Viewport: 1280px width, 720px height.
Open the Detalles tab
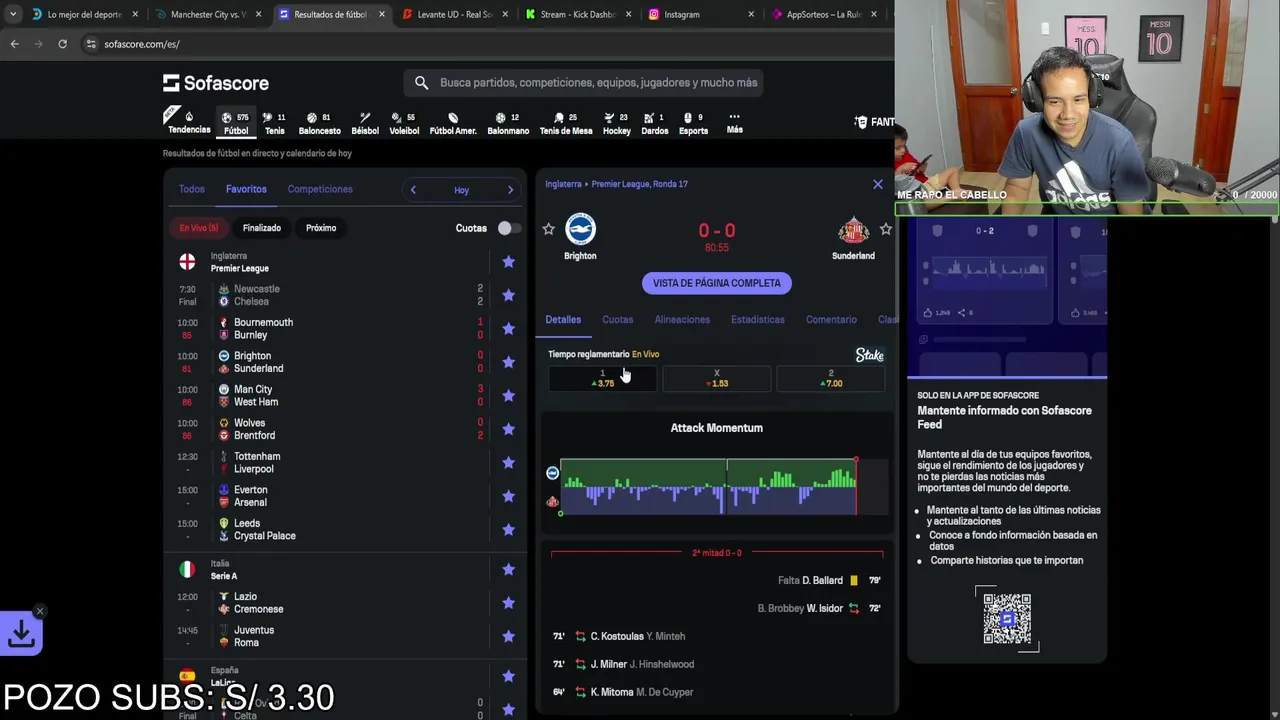click(563, 320)
